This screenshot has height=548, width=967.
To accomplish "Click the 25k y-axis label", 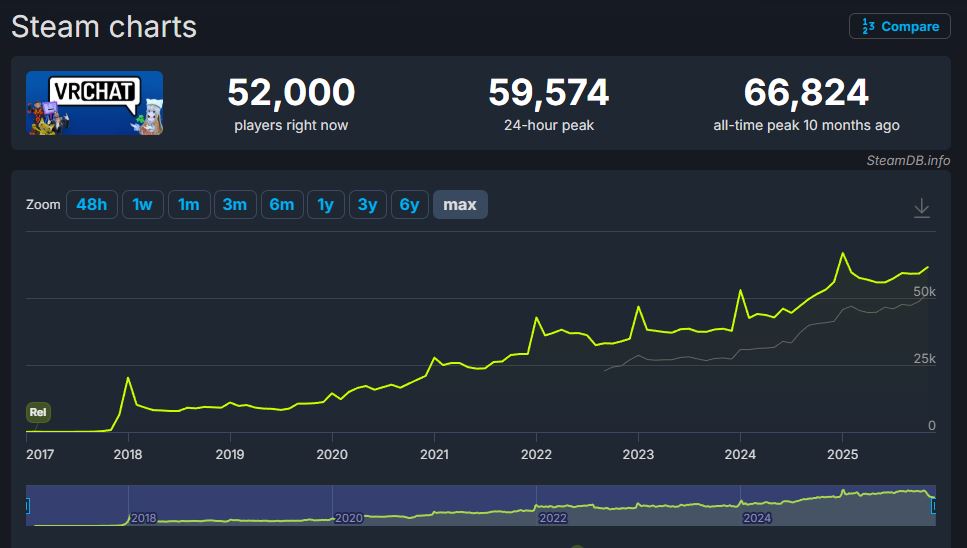I will point(924,359).
